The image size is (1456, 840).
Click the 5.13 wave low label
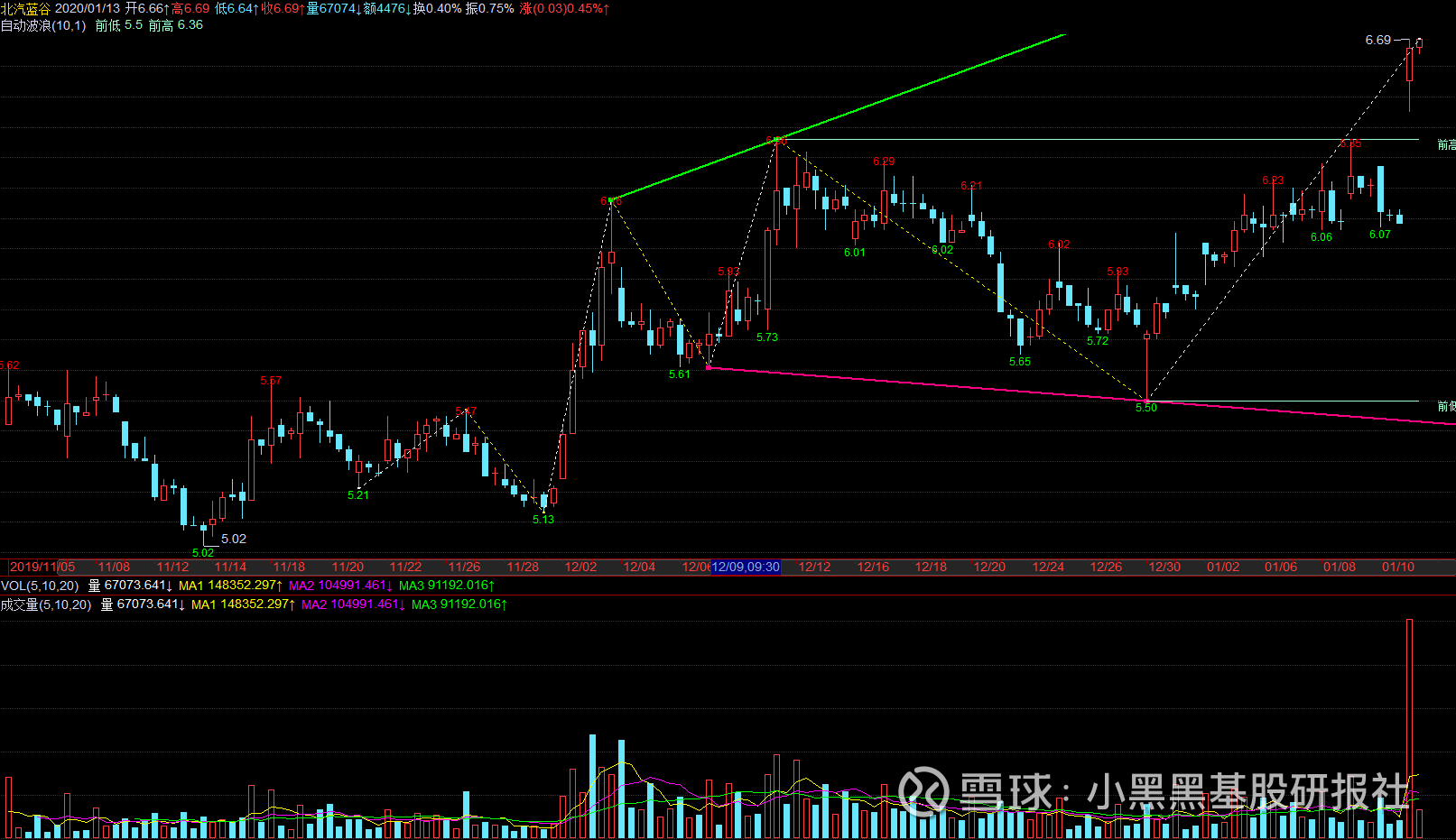point(543,520)
